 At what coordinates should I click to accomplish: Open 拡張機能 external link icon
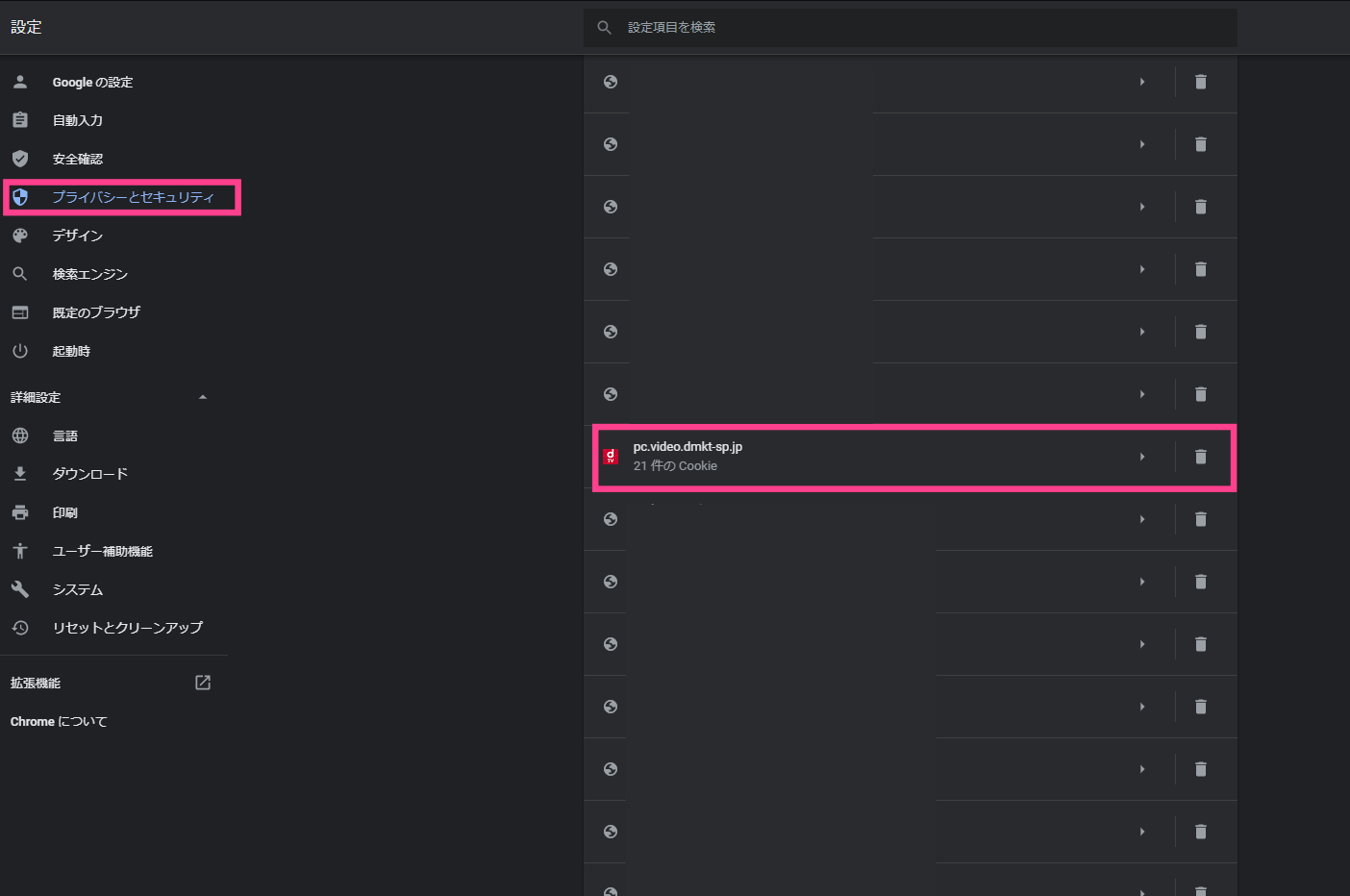pos(203,683)
